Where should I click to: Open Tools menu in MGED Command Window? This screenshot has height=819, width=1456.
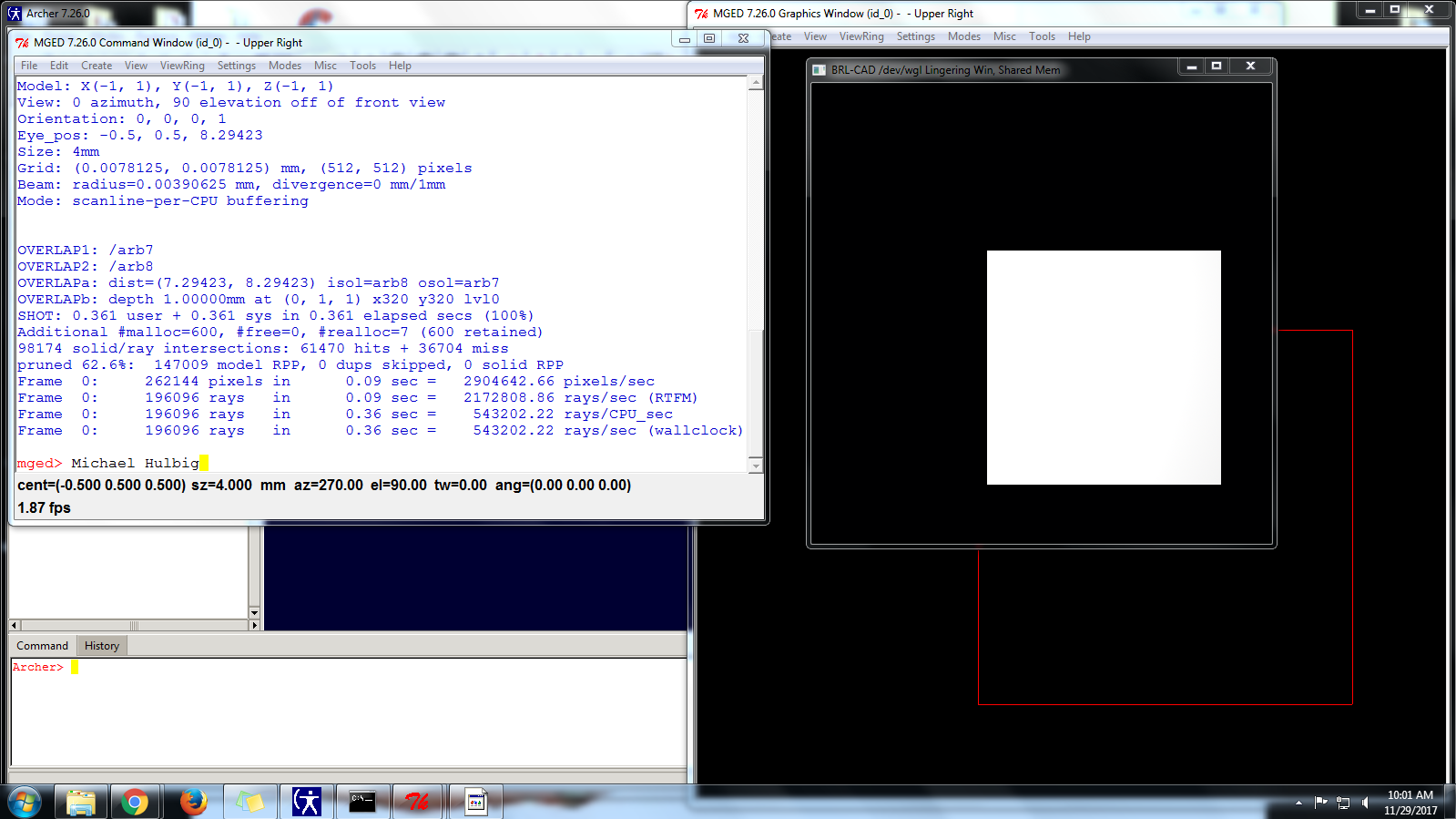click(x=362, y=66)
